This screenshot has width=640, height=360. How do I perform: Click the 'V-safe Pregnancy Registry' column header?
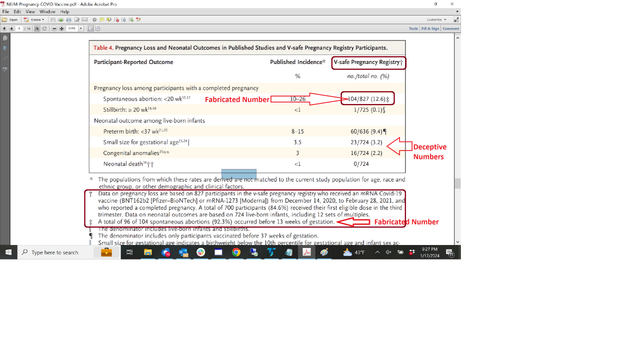tap(369, 62)
